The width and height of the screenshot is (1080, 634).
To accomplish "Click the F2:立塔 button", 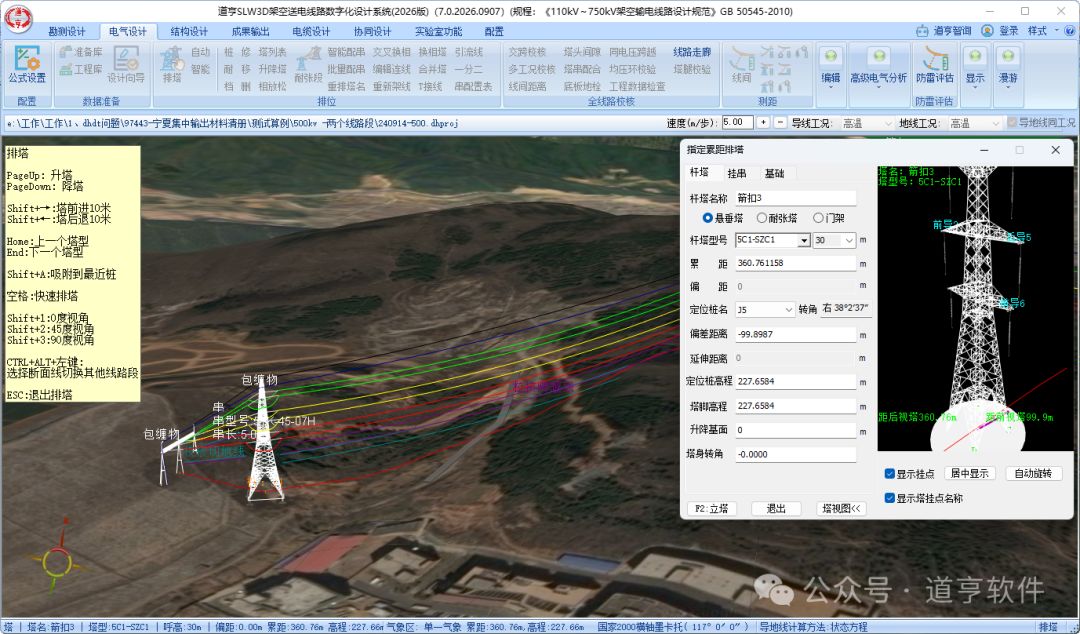I will pos(712,509).
